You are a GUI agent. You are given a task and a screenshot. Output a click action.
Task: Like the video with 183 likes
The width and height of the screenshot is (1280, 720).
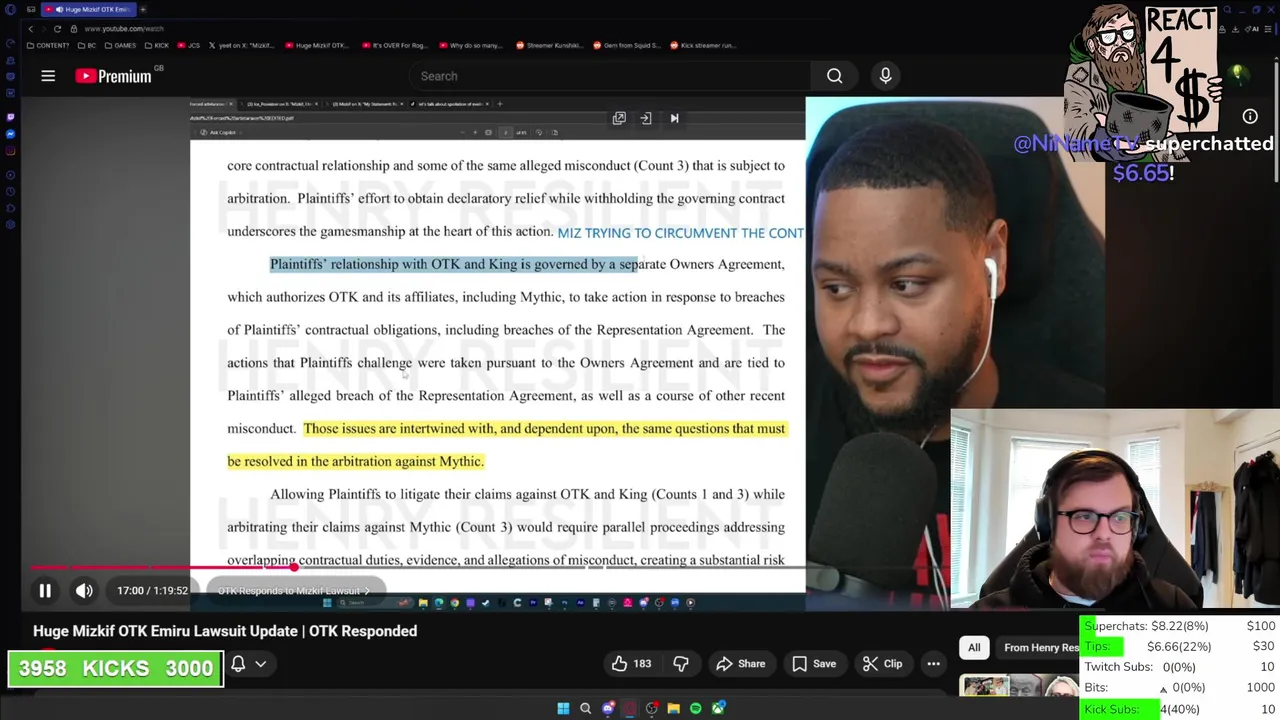tap(633, 664)
